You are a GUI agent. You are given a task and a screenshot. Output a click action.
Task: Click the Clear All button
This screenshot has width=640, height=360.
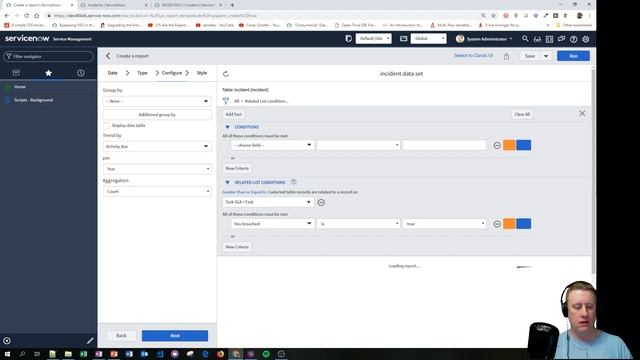click(522, 114)
